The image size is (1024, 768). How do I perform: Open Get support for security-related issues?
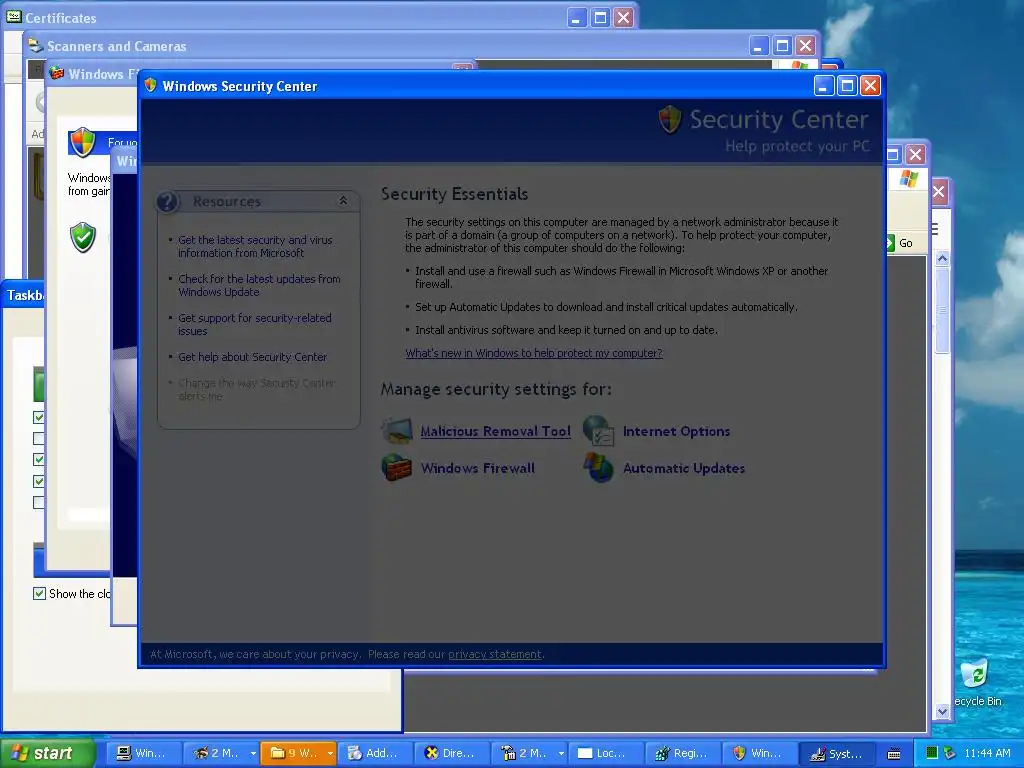(x=255, y=324)
